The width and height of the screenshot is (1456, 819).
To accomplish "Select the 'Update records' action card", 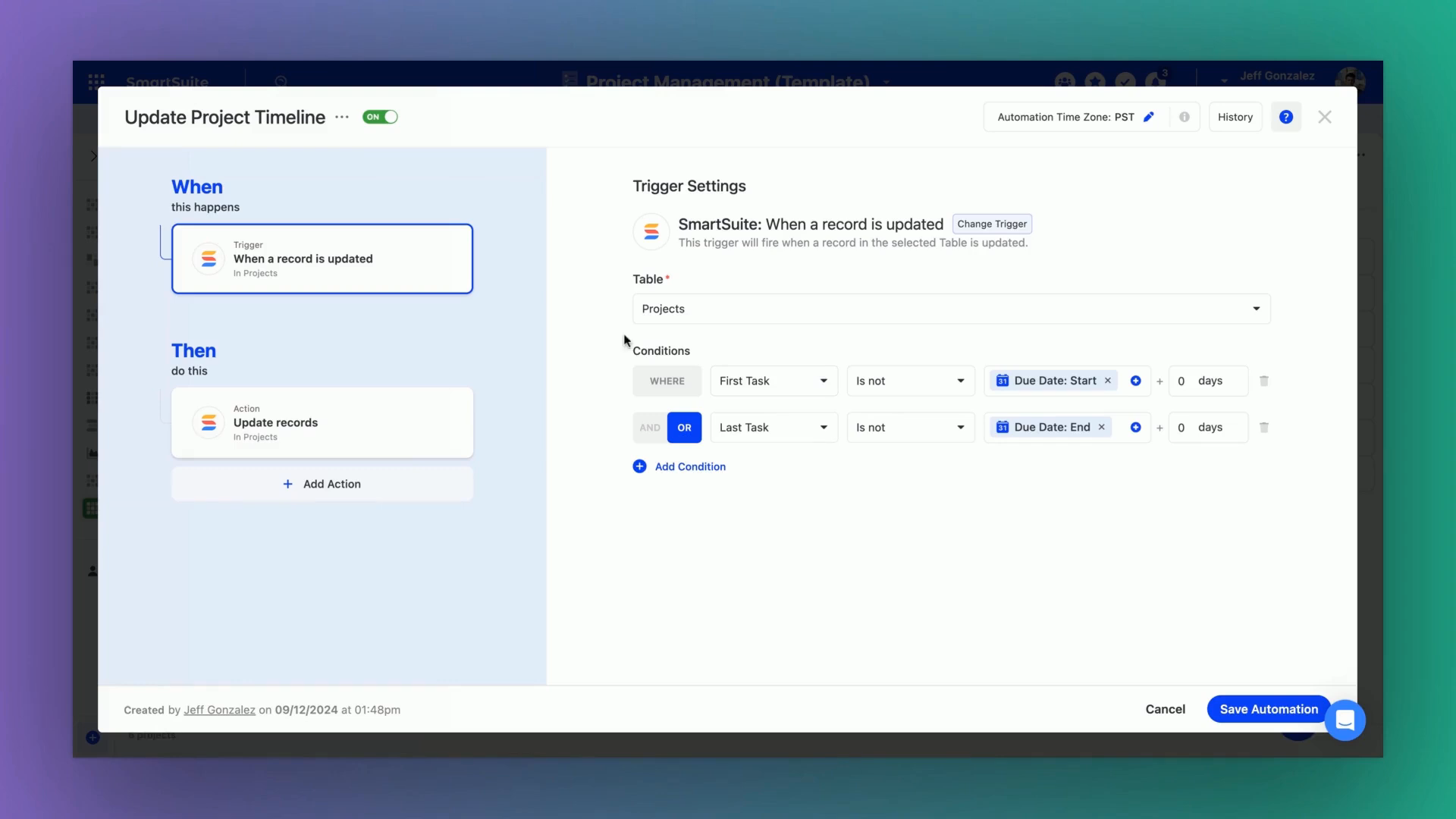I will click(x=322, y=422).
